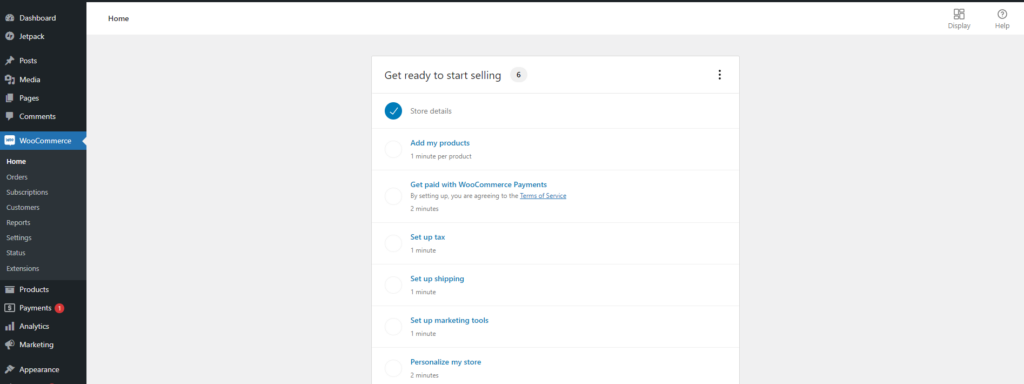Go to WooCommerce Orders
Image resolution: width=1024 pixels, height=384 pixels.
tap(17, 177)
